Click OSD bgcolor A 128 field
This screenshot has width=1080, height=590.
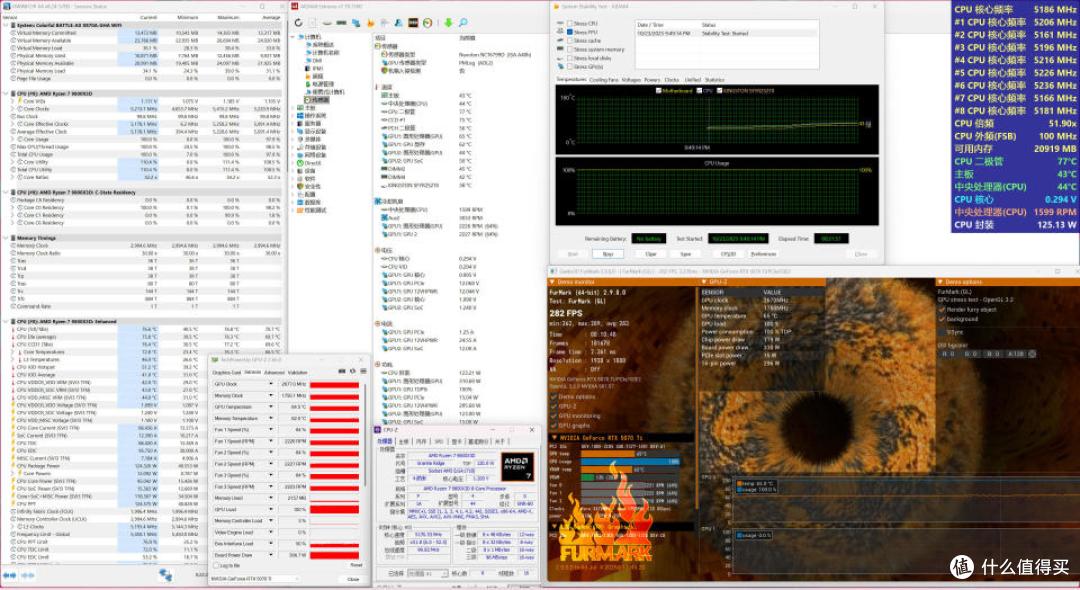point(1015,354)
